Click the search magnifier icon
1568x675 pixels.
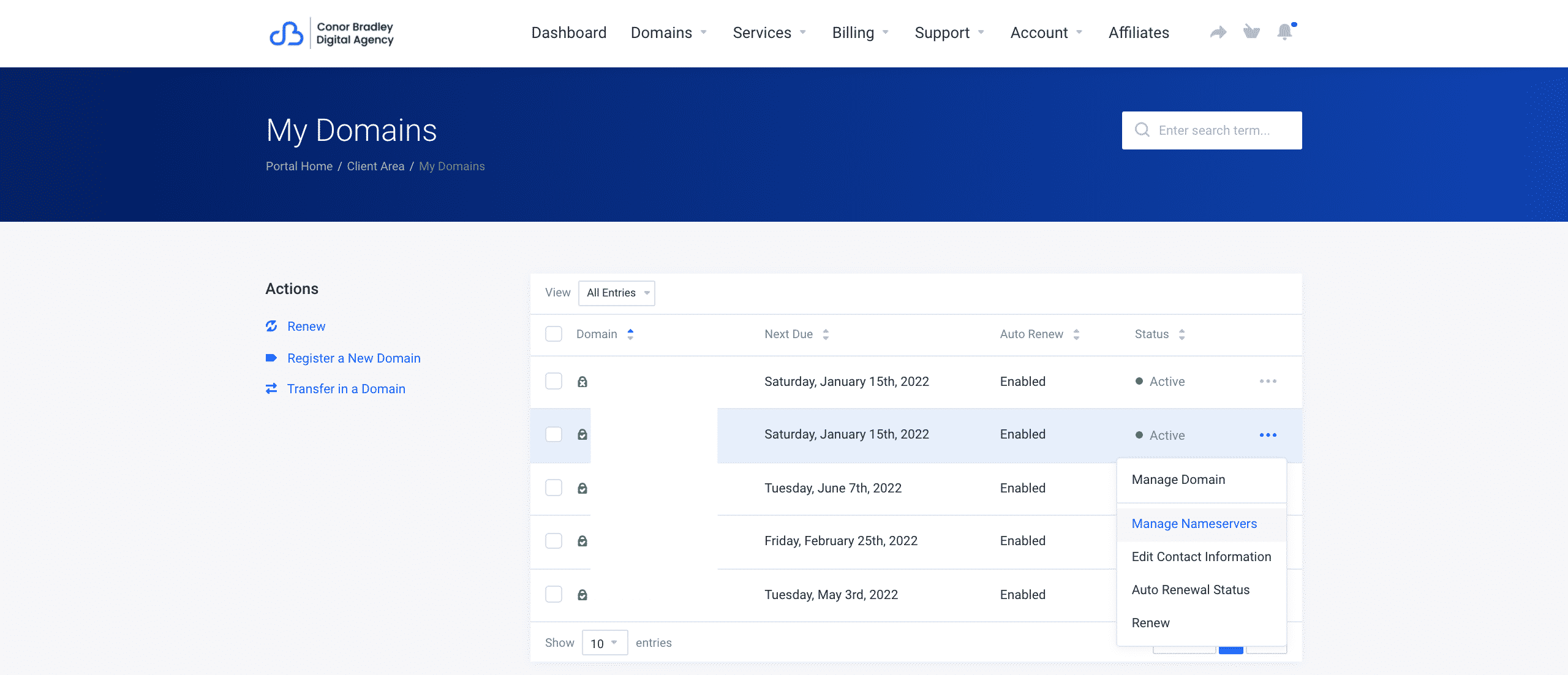1142,130
